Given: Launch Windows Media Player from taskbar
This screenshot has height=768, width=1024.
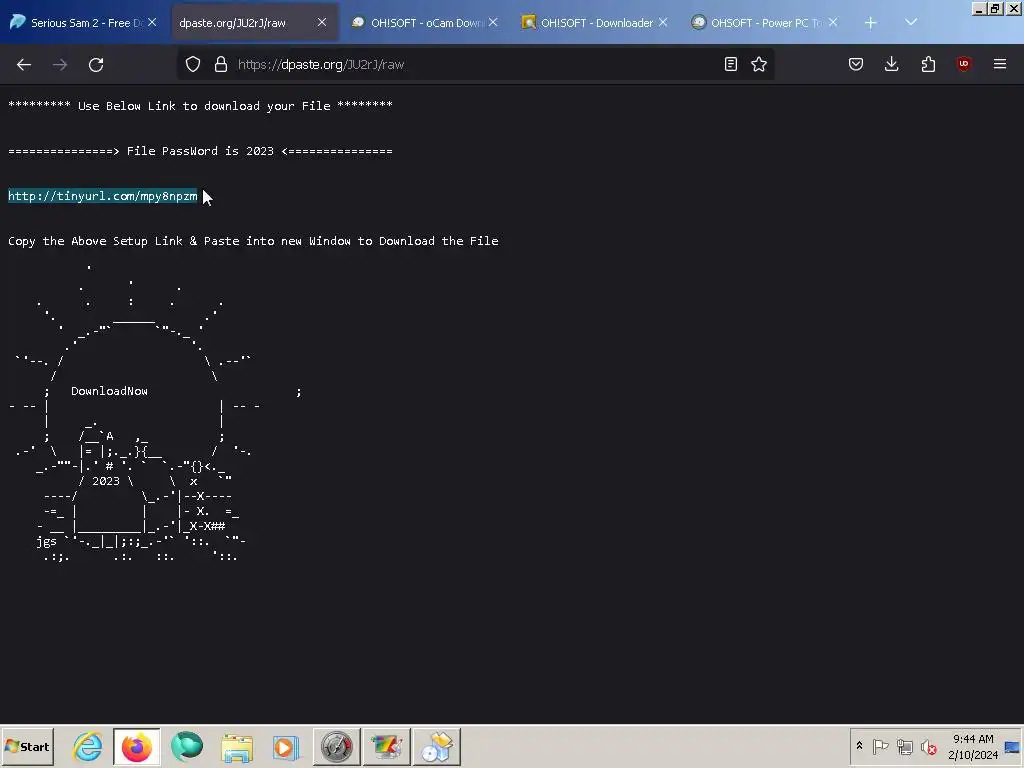Looking at the screenshot, I should pos(286,747).
